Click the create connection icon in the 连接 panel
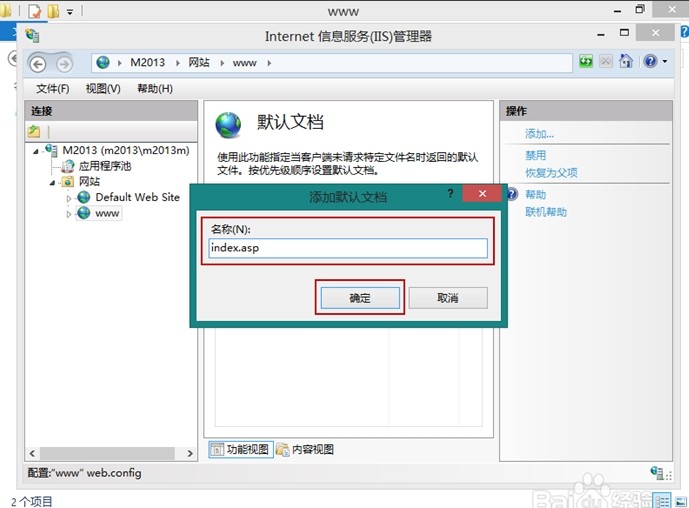The image size is (689, 508). 34,131
